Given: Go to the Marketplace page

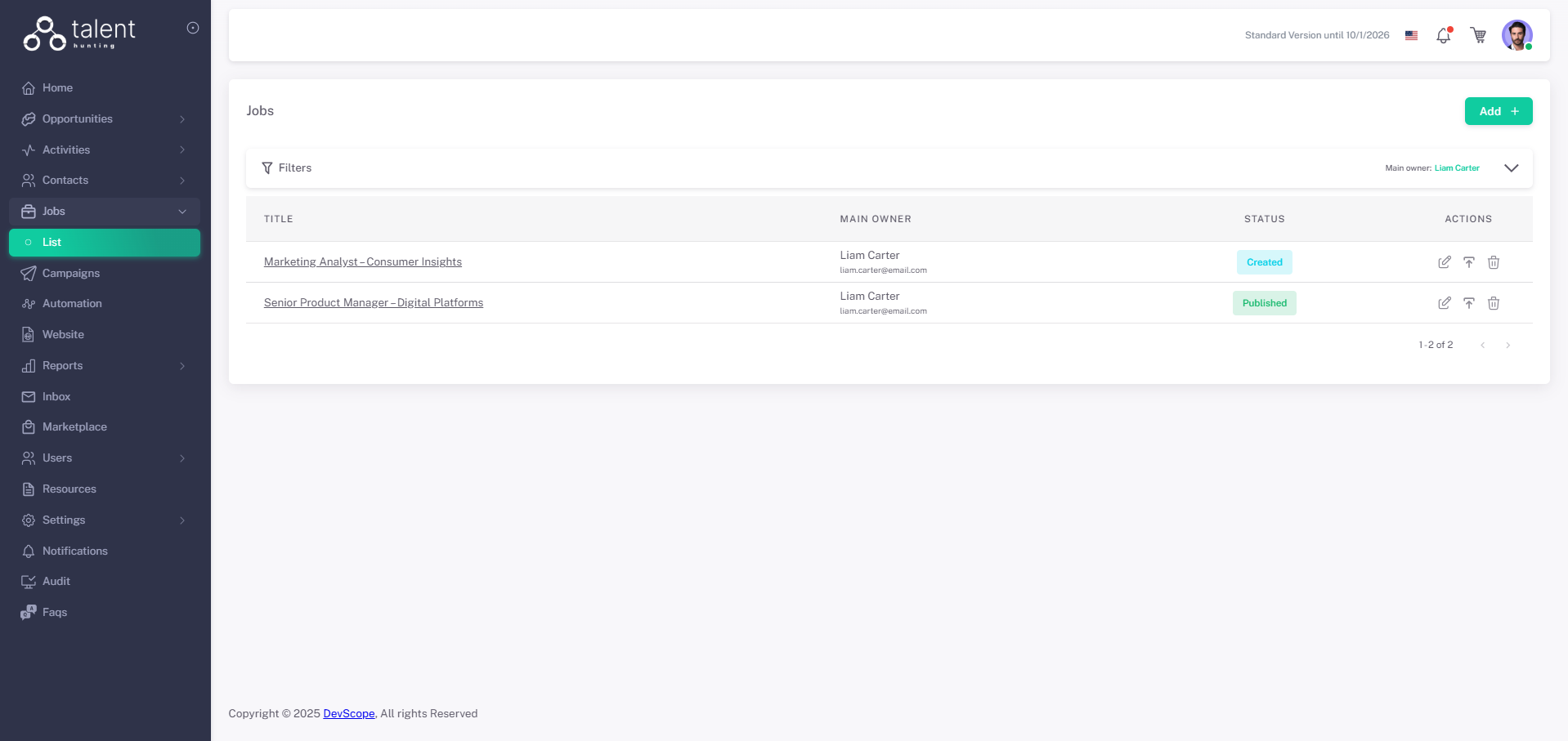Looking at the screenshot, I should pos(74,427).
